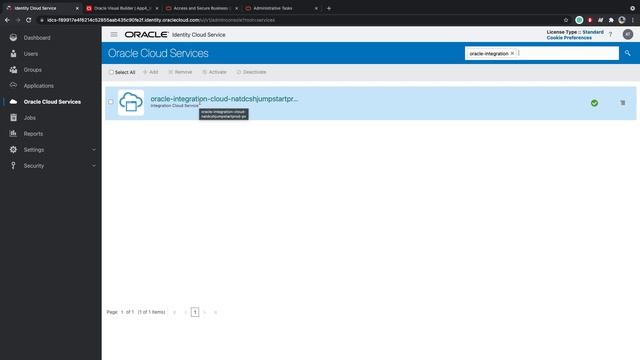Screen dimensions: 640x360
Task: Open the Groups section icon
Action: 13,69
